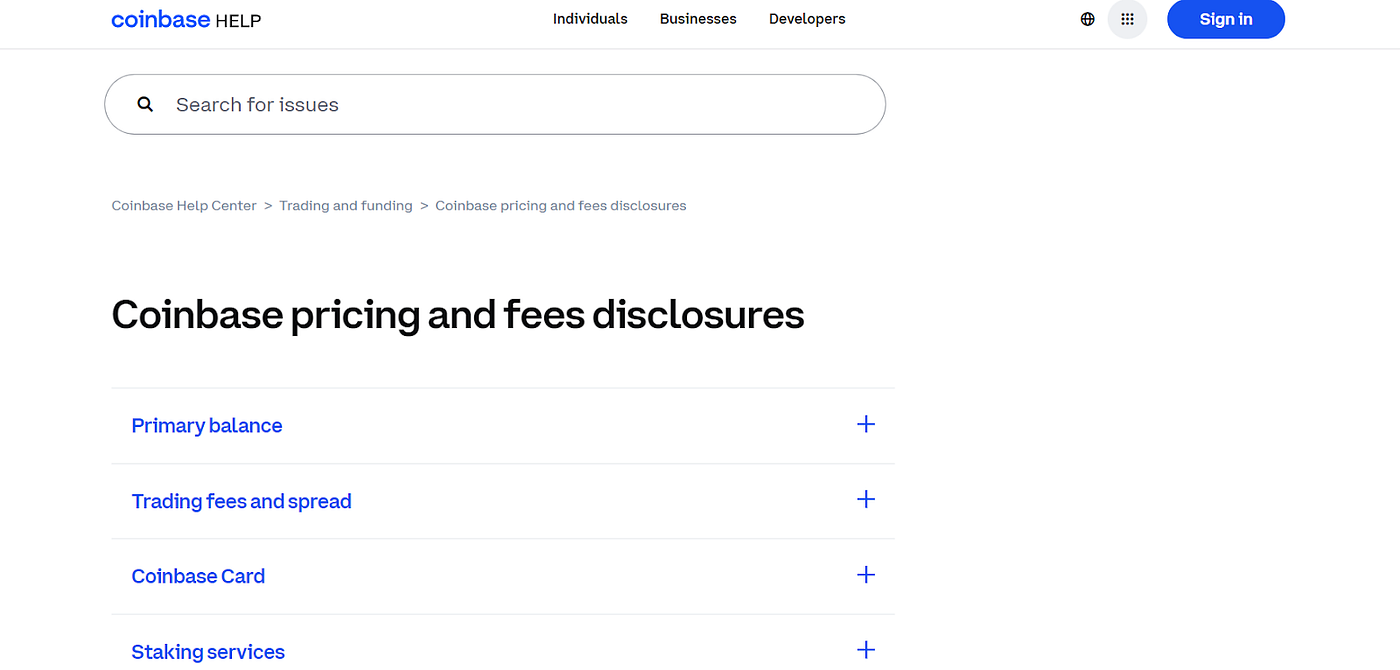This screenshot has height=670, width=1400.
Task: Click the Staking services heading
Action: pos(208,652)
